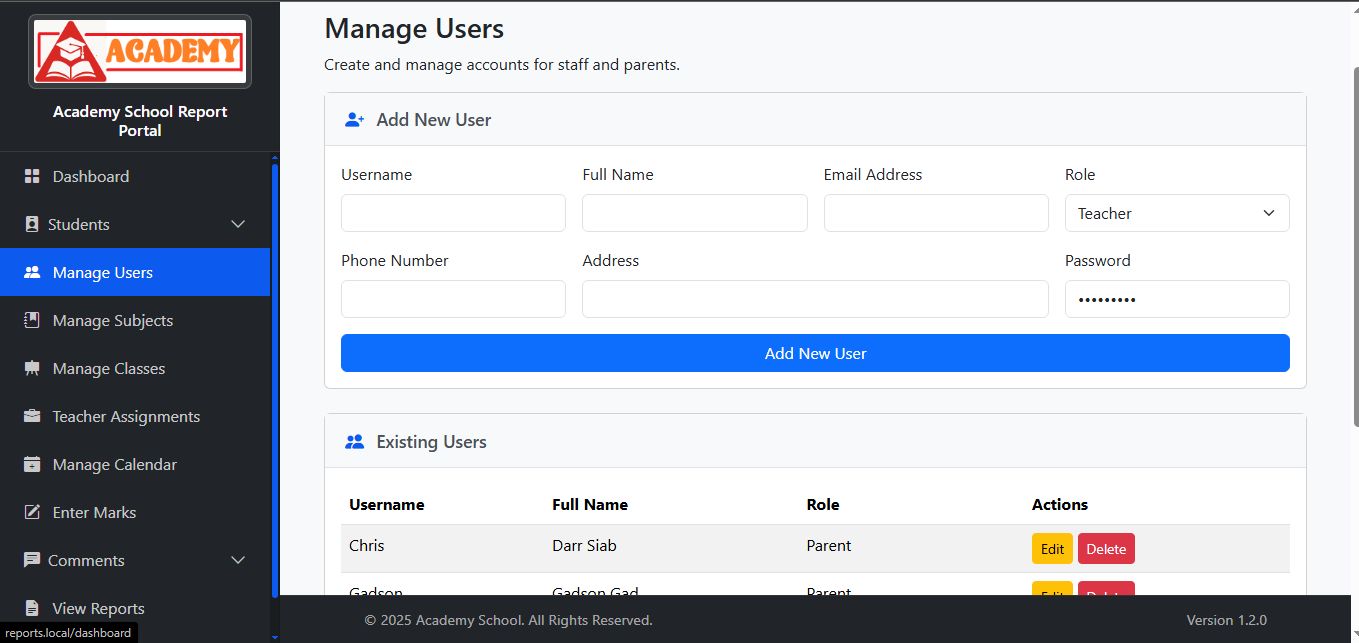This screenshot has width=1359, height=643.
Task: Click the Academy logo image
Action: pyautogui.click(x=140, y=51)
